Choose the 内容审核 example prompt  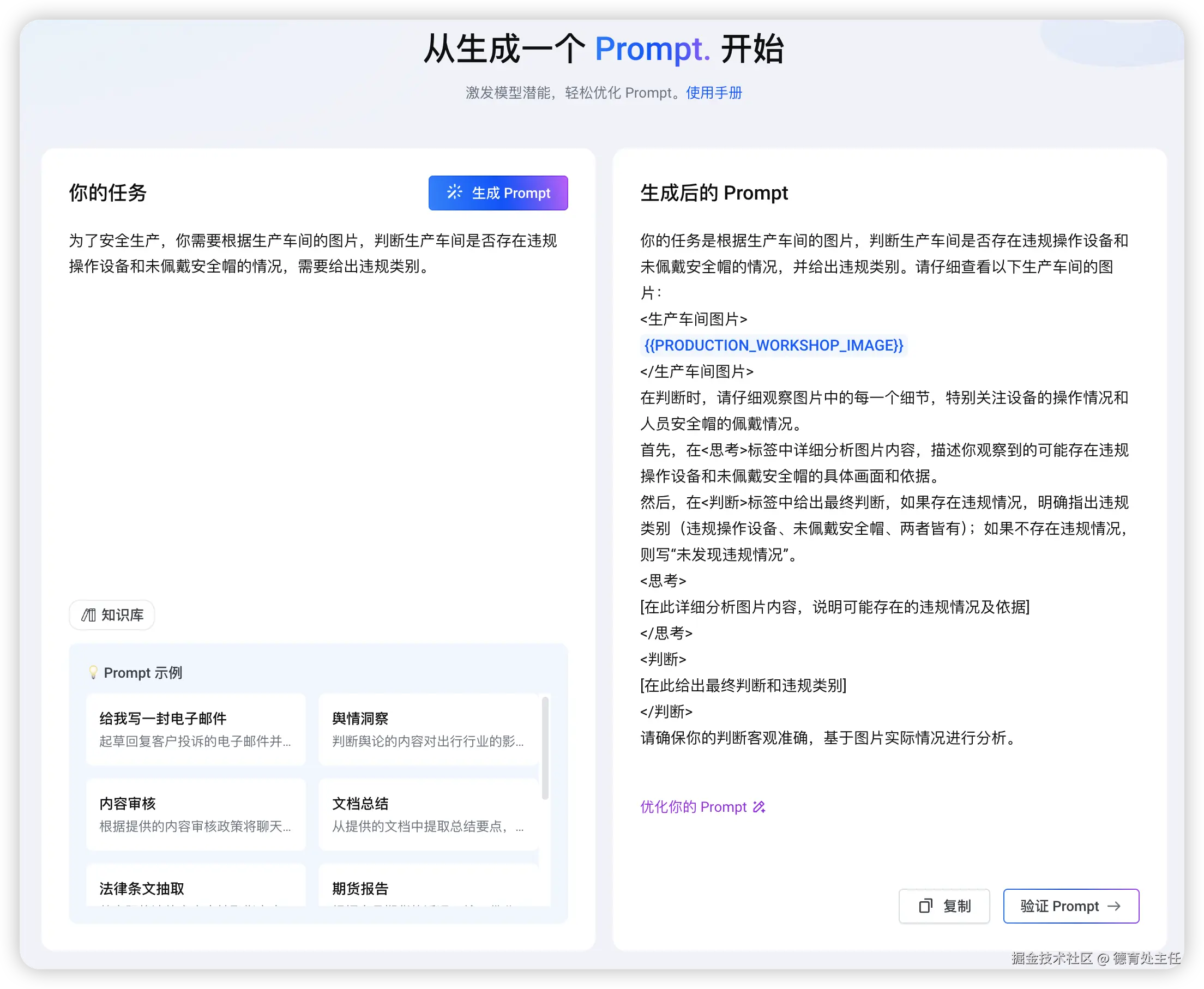[195, 813]
